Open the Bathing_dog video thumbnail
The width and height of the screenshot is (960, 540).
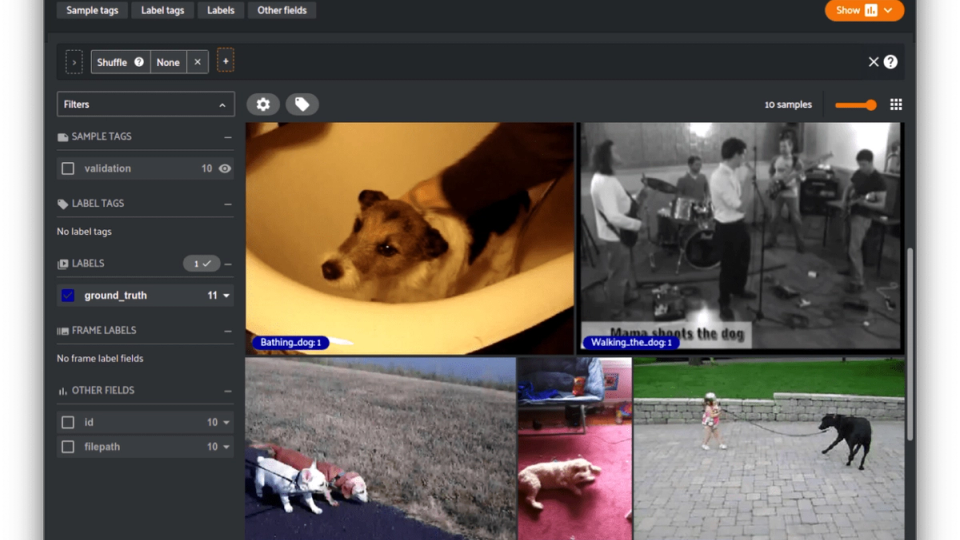click(x=410, y=238)
